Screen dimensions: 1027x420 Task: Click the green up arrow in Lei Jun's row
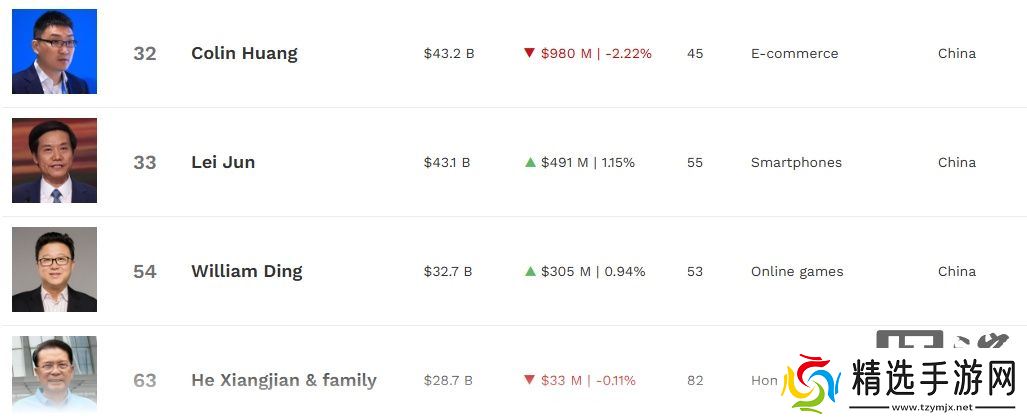530,162
